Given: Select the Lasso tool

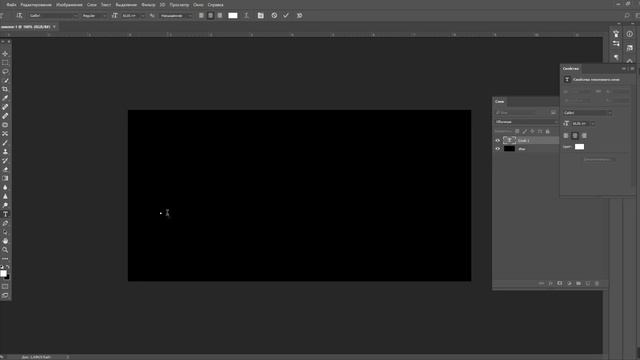Looking at the screenshot, I should [5, 72].
